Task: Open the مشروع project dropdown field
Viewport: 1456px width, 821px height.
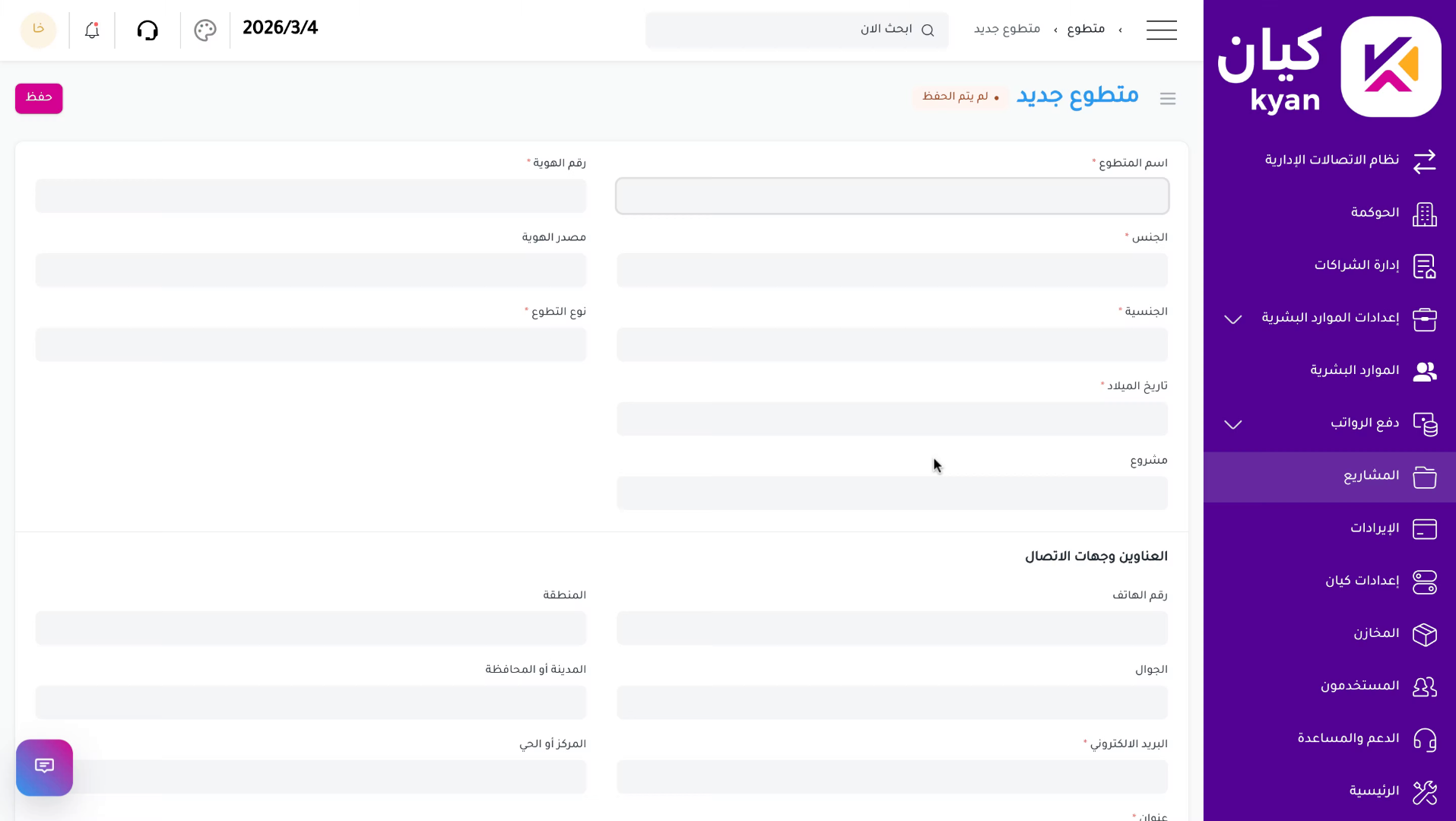Action: click(891, 493)
